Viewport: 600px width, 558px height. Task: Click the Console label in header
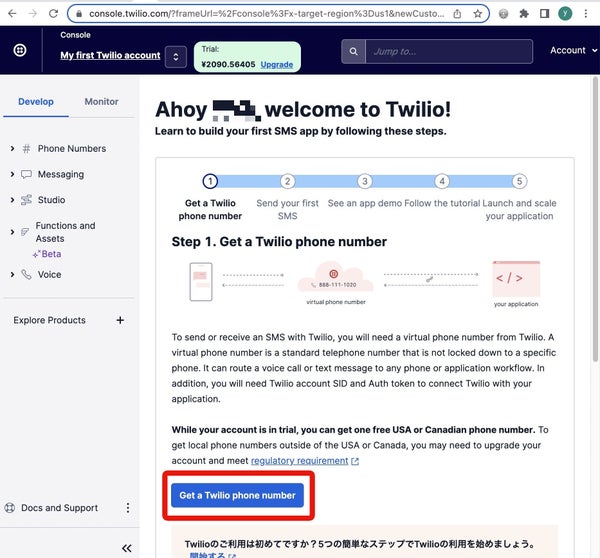(x=75, y=35)
